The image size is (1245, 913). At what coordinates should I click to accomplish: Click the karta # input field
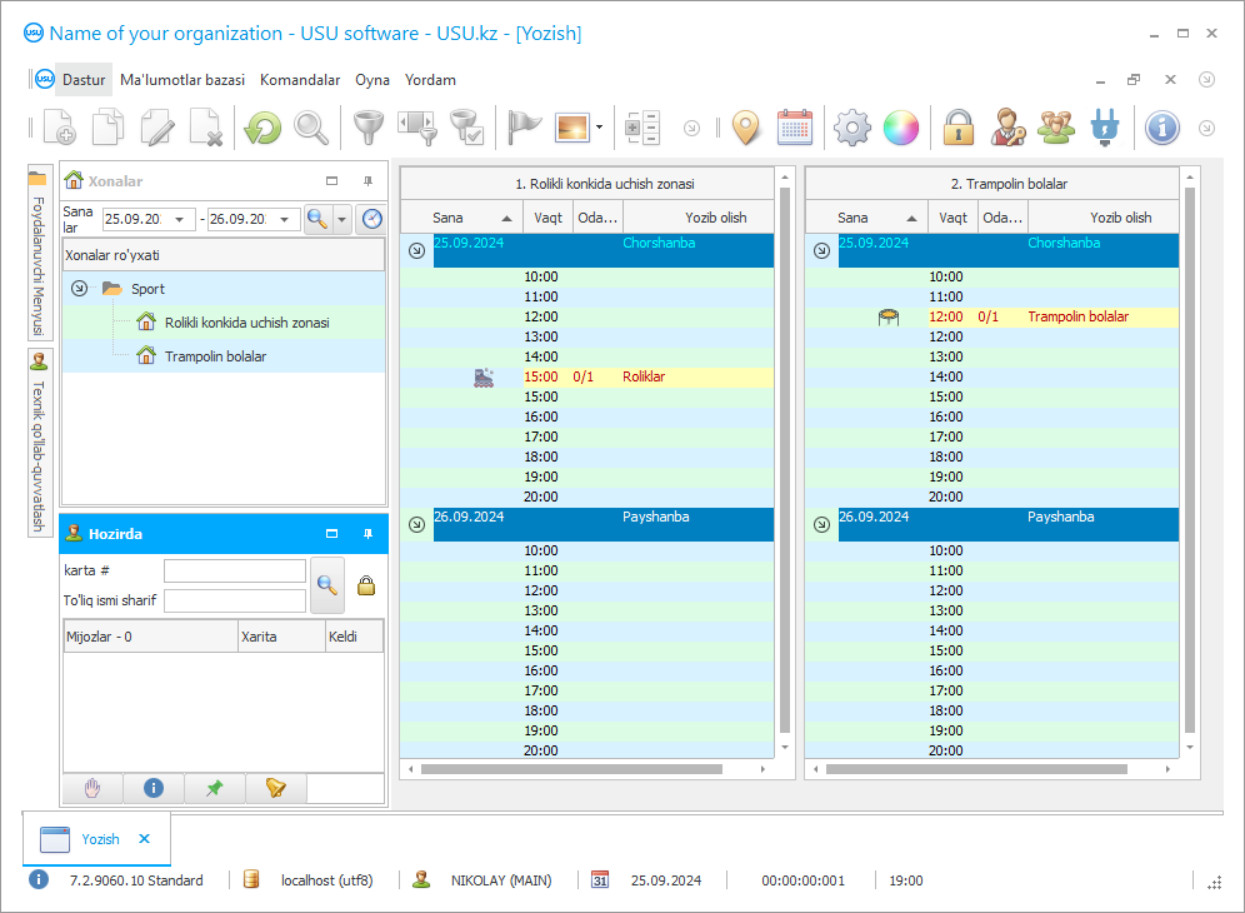(x=235, y=571)
